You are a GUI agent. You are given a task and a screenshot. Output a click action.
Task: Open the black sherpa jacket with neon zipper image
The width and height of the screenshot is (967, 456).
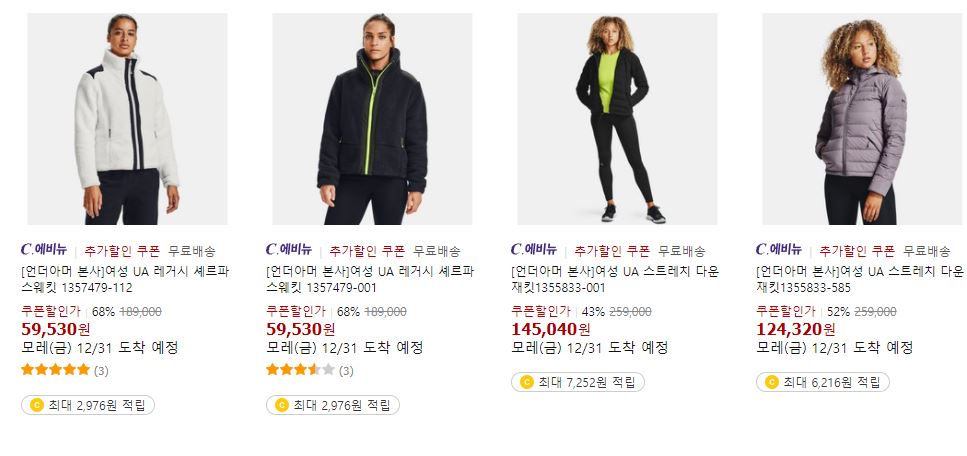tap(372, 119)
